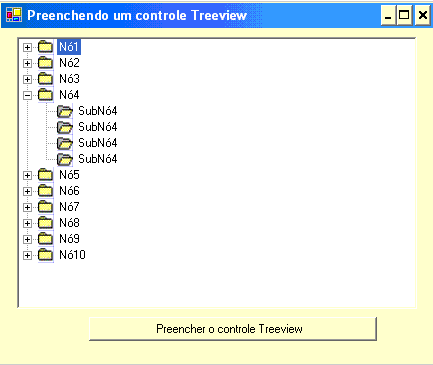Select the Nó9 tree item label
This screenshot has width=433, height=365.
pos(69,239)
